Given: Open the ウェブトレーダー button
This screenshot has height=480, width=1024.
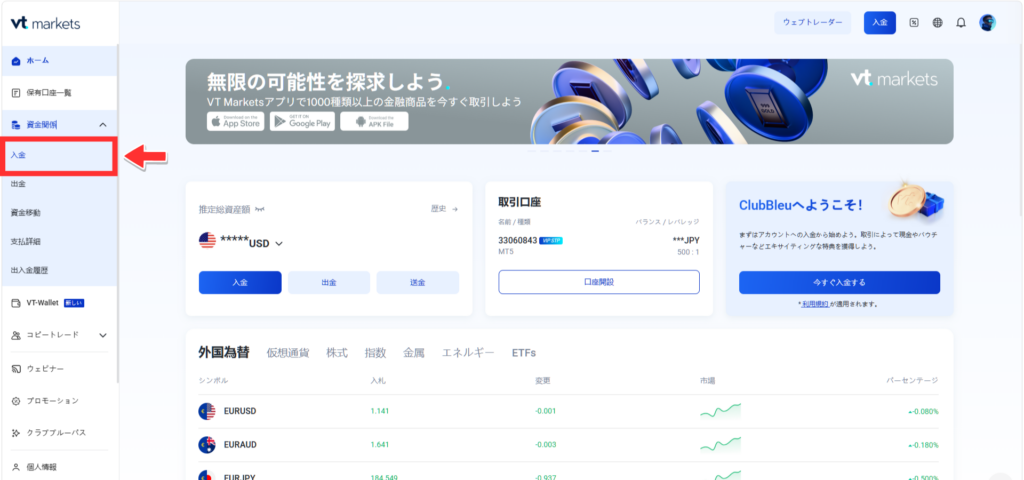Looking at the screenshot, I should pos(812,22).
